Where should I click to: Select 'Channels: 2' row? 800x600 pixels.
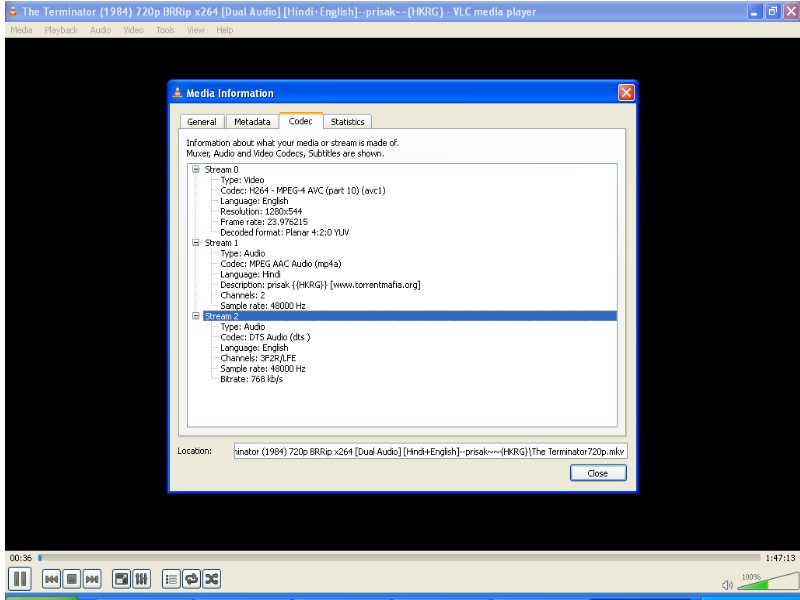[242, 295]
